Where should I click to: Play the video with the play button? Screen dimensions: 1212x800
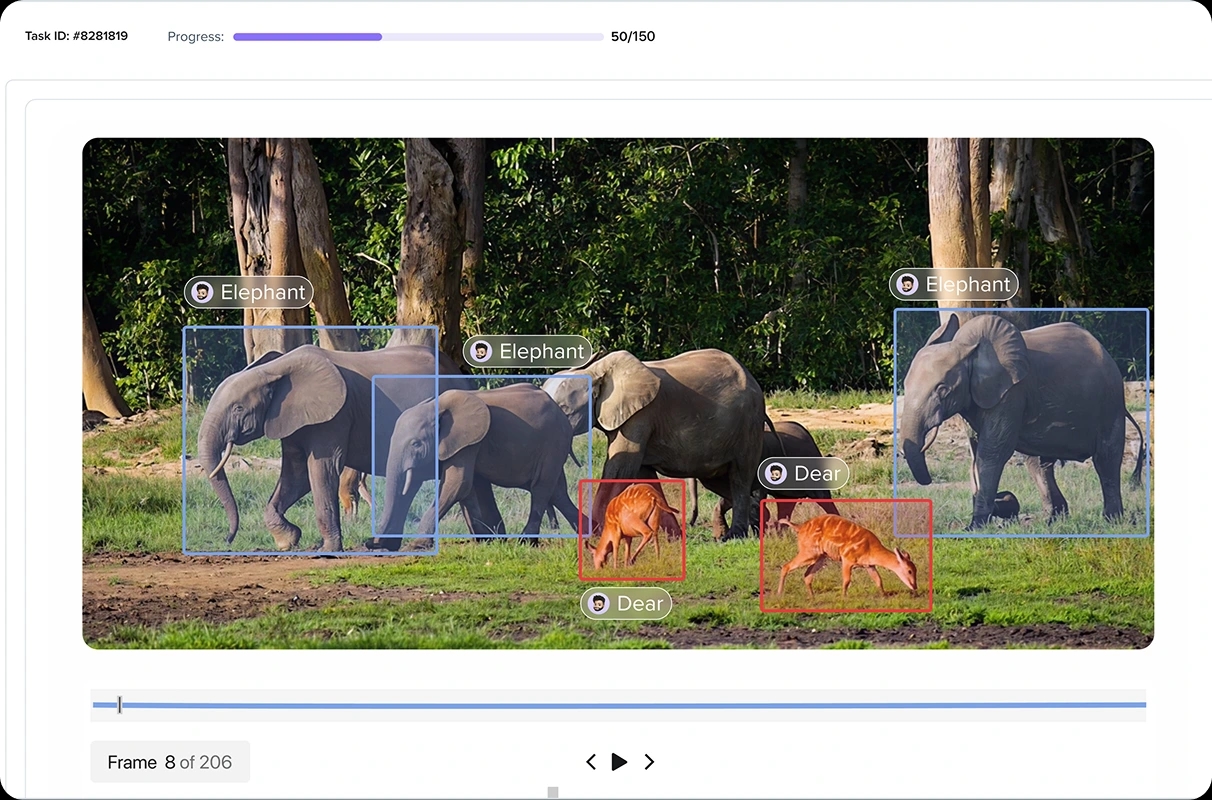[x=619, y=762]
